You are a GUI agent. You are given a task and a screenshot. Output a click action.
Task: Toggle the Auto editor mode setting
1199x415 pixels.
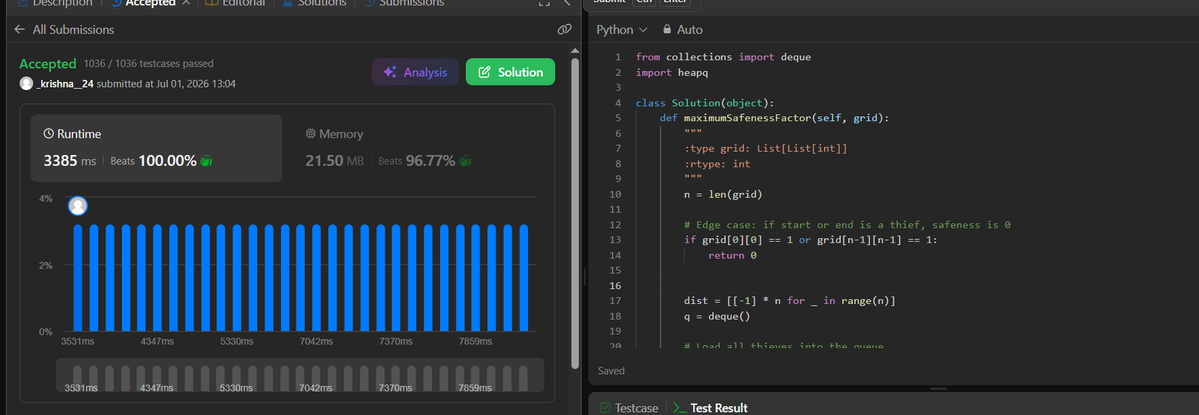click(682, 30)
